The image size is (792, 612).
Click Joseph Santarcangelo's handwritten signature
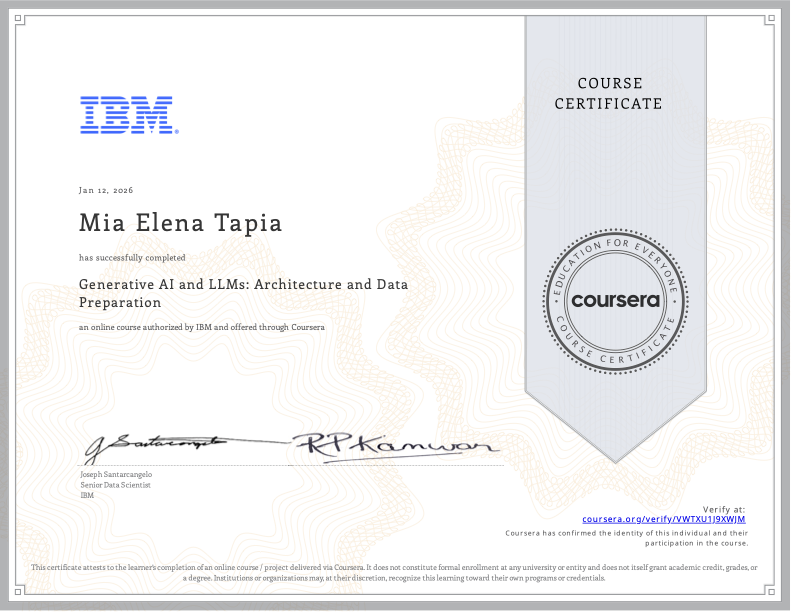(155, 443)
